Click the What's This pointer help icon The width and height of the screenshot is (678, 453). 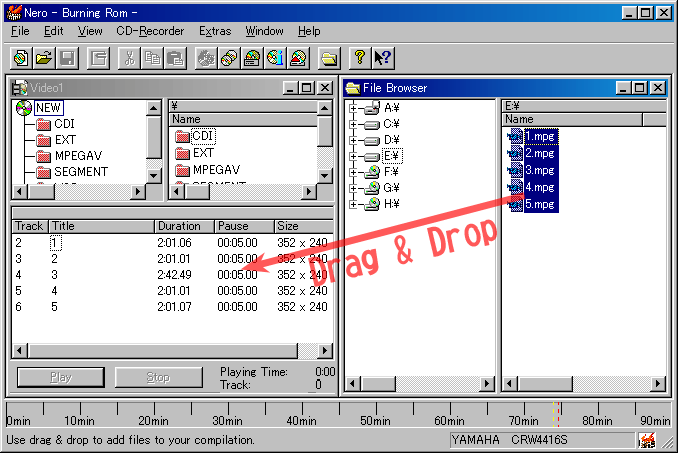point(383,58)
